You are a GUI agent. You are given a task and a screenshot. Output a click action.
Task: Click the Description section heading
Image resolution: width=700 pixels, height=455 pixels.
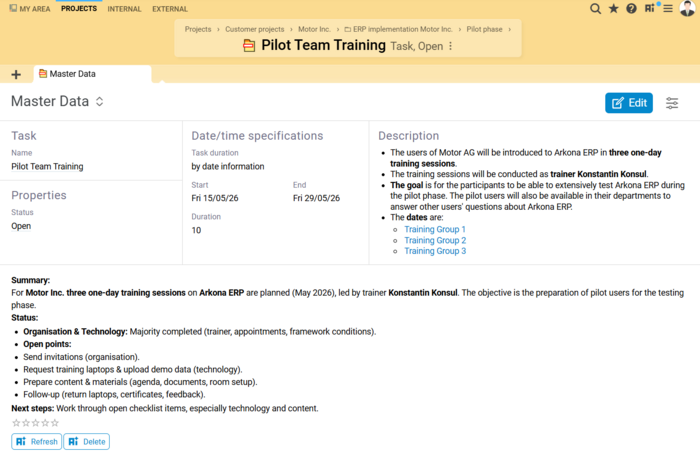[x=408, y=136]
